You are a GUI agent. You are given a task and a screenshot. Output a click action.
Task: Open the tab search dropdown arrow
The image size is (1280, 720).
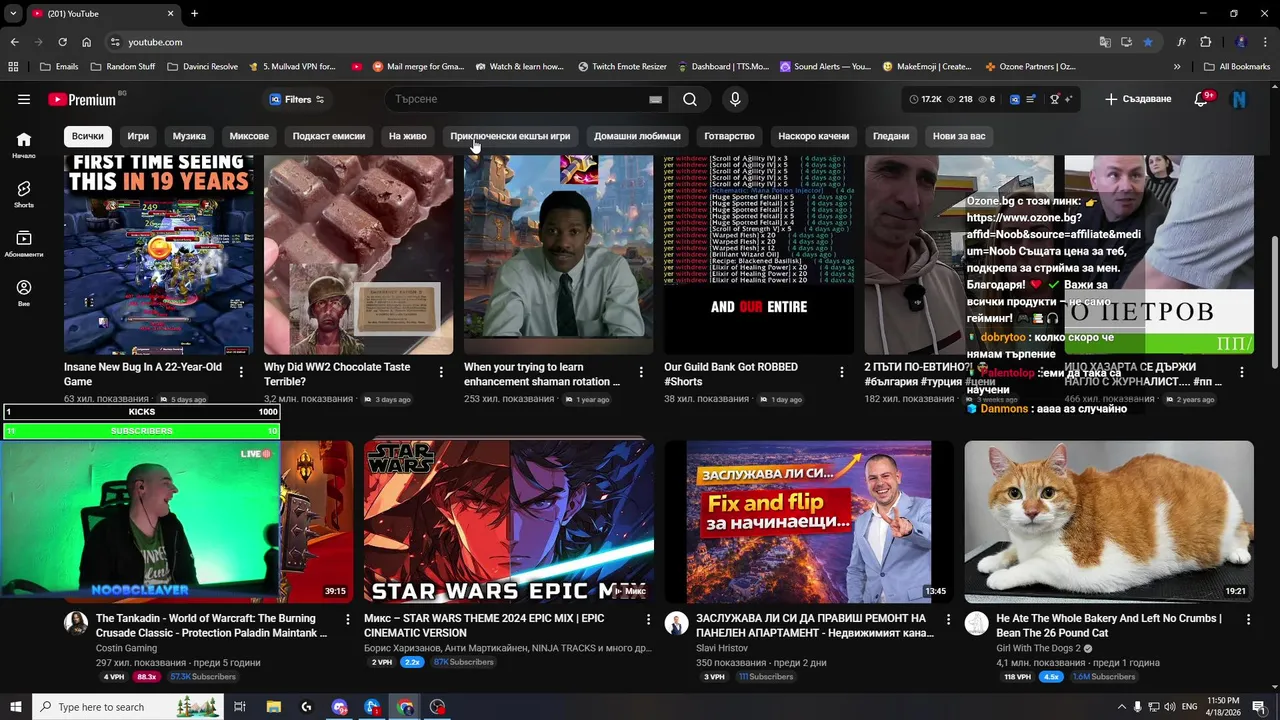click(x=13, y=13)
